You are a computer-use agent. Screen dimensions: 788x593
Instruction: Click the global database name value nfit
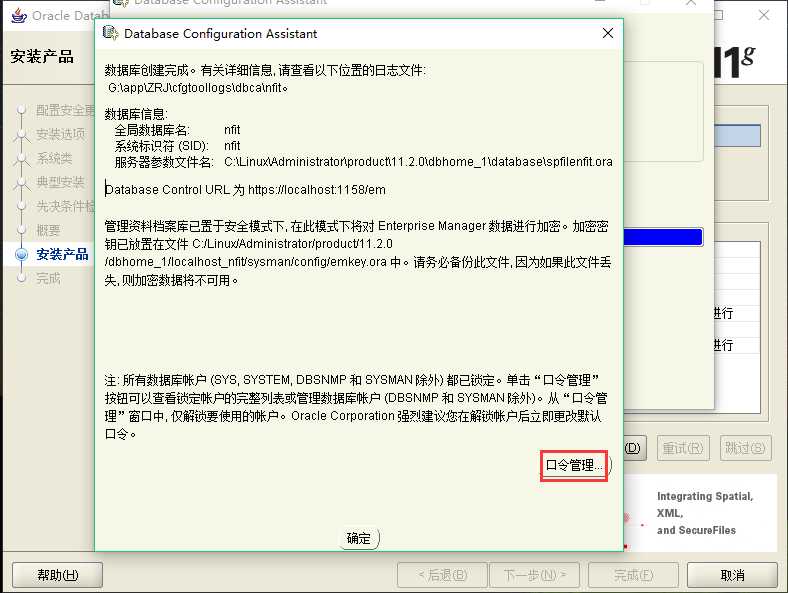point(232,130)
